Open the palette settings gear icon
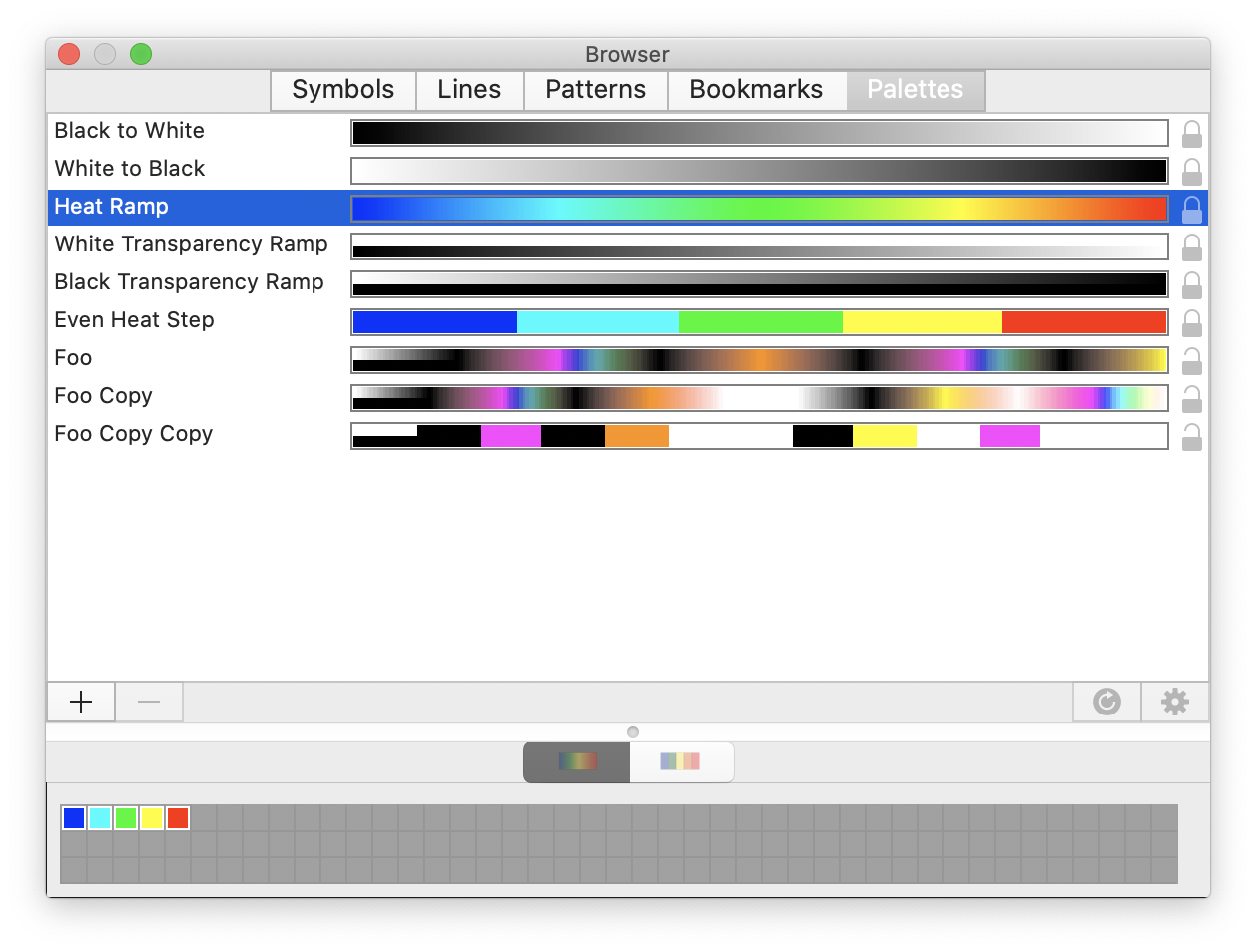1256x952 pixels. tap(1174, 702)
